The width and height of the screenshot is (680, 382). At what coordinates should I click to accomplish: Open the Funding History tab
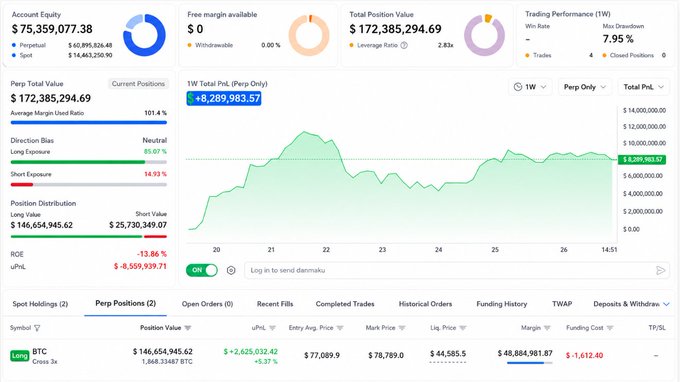coord(501,304)
